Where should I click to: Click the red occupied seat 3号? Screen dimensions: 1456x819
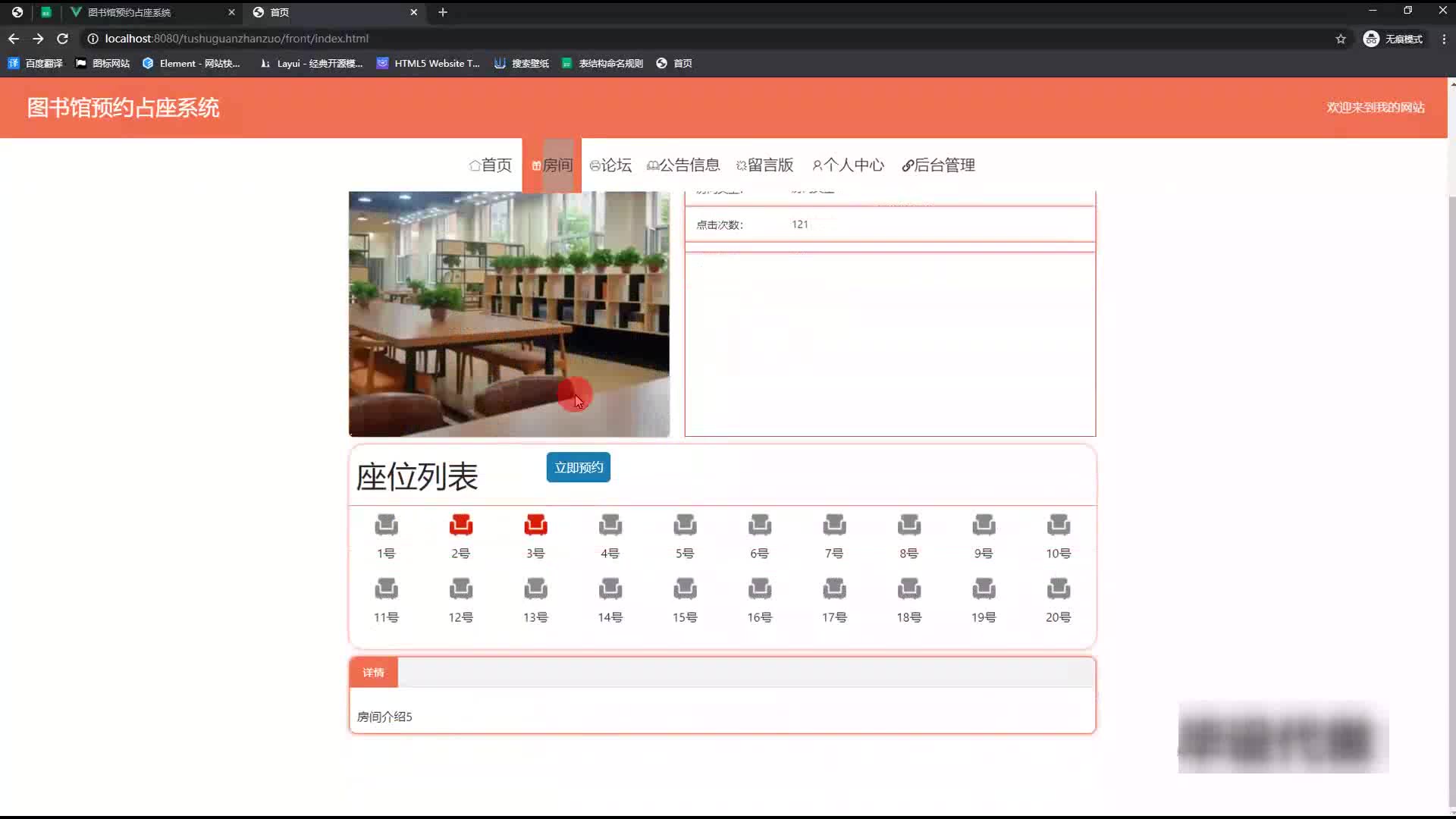[x=535, y=525]
